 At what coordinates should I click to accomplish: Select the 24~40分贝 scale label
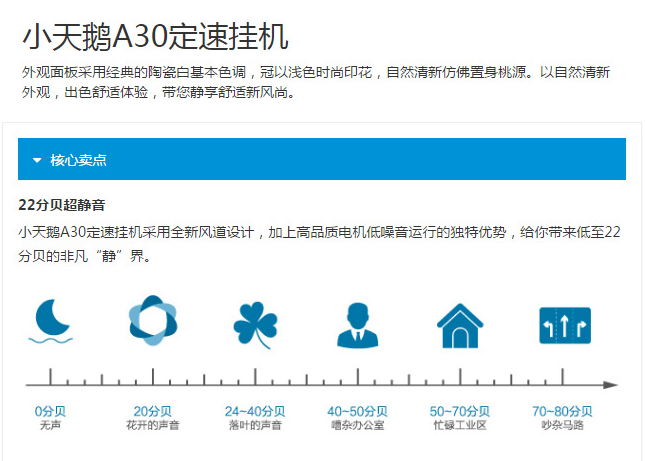point(254,411)
